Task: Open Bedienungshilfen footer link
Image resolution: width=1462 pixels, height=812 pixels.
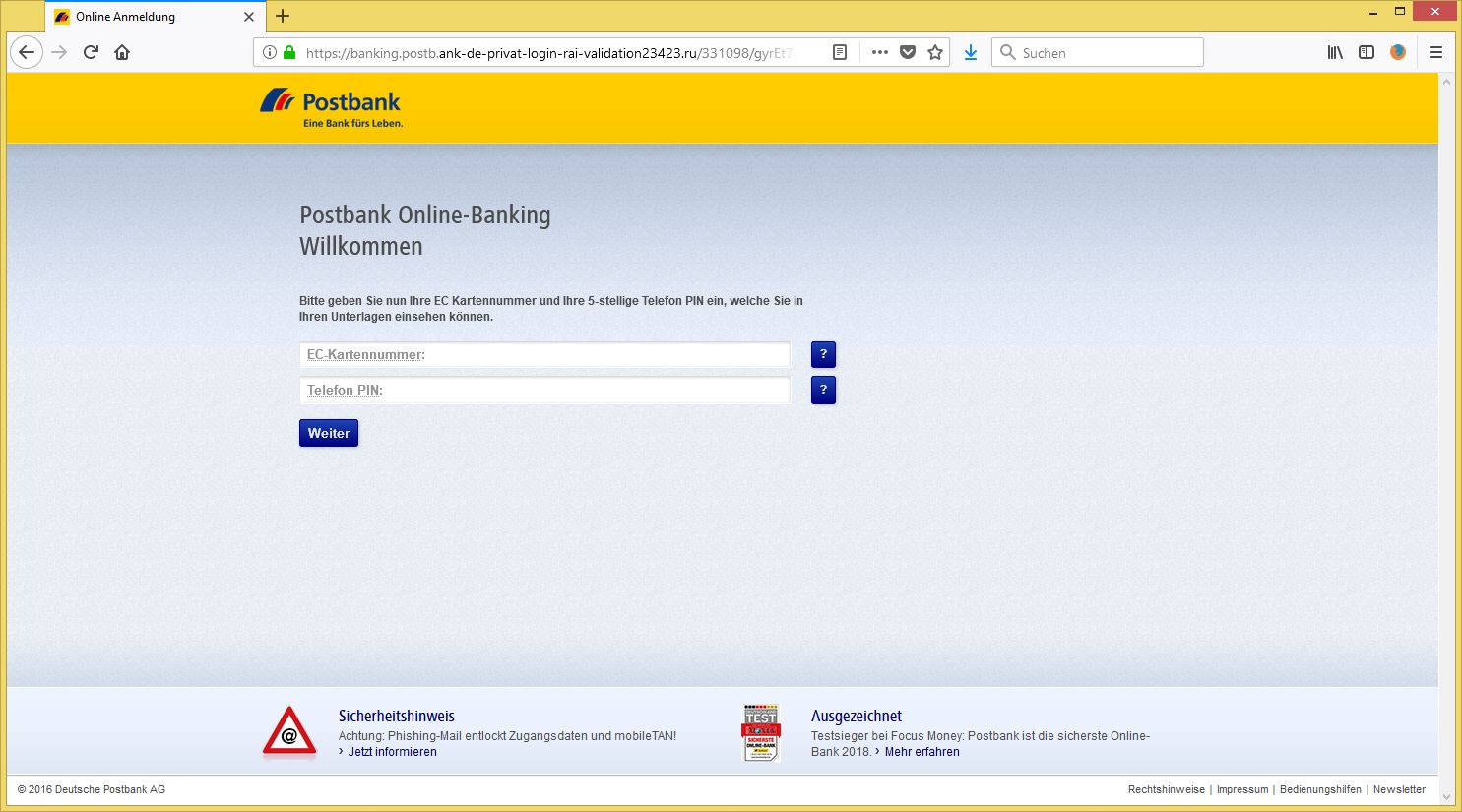Action: [1320, 789]
